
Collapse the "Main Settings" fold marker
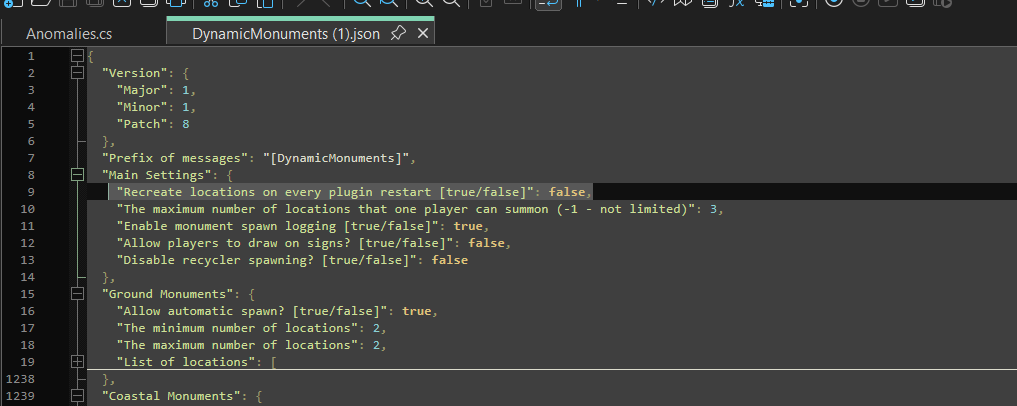click(77, 175)
